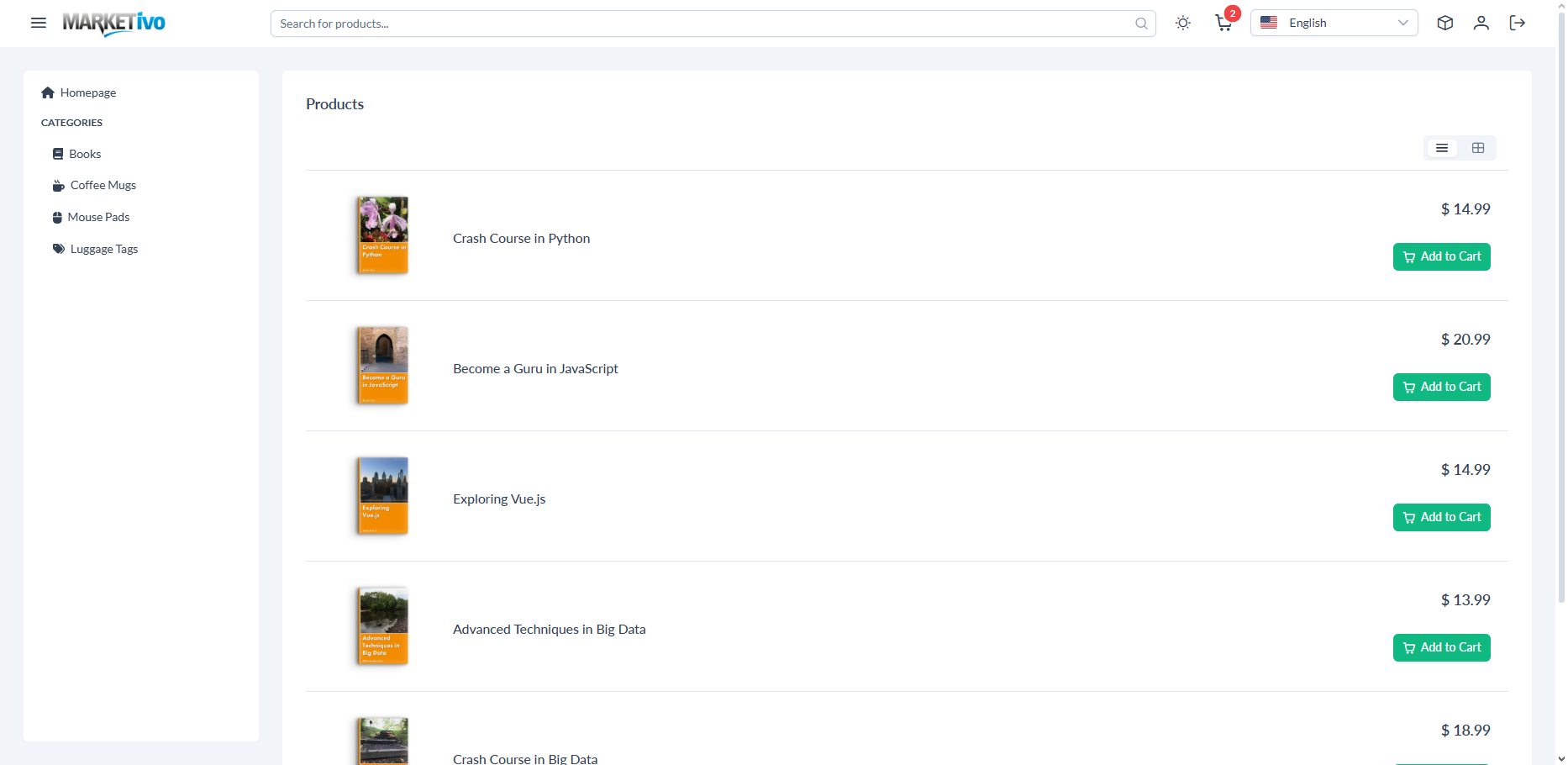The image size is (1568, 765).
Task: Add Advanced Techniques in Big Data to cart
Action: coord(1442,647)
